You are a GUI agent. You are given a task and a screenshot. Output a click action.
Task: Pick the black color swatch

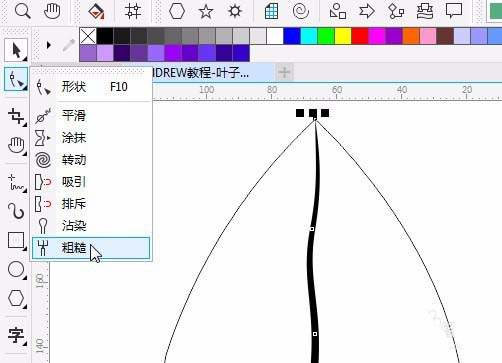point(105,36)
